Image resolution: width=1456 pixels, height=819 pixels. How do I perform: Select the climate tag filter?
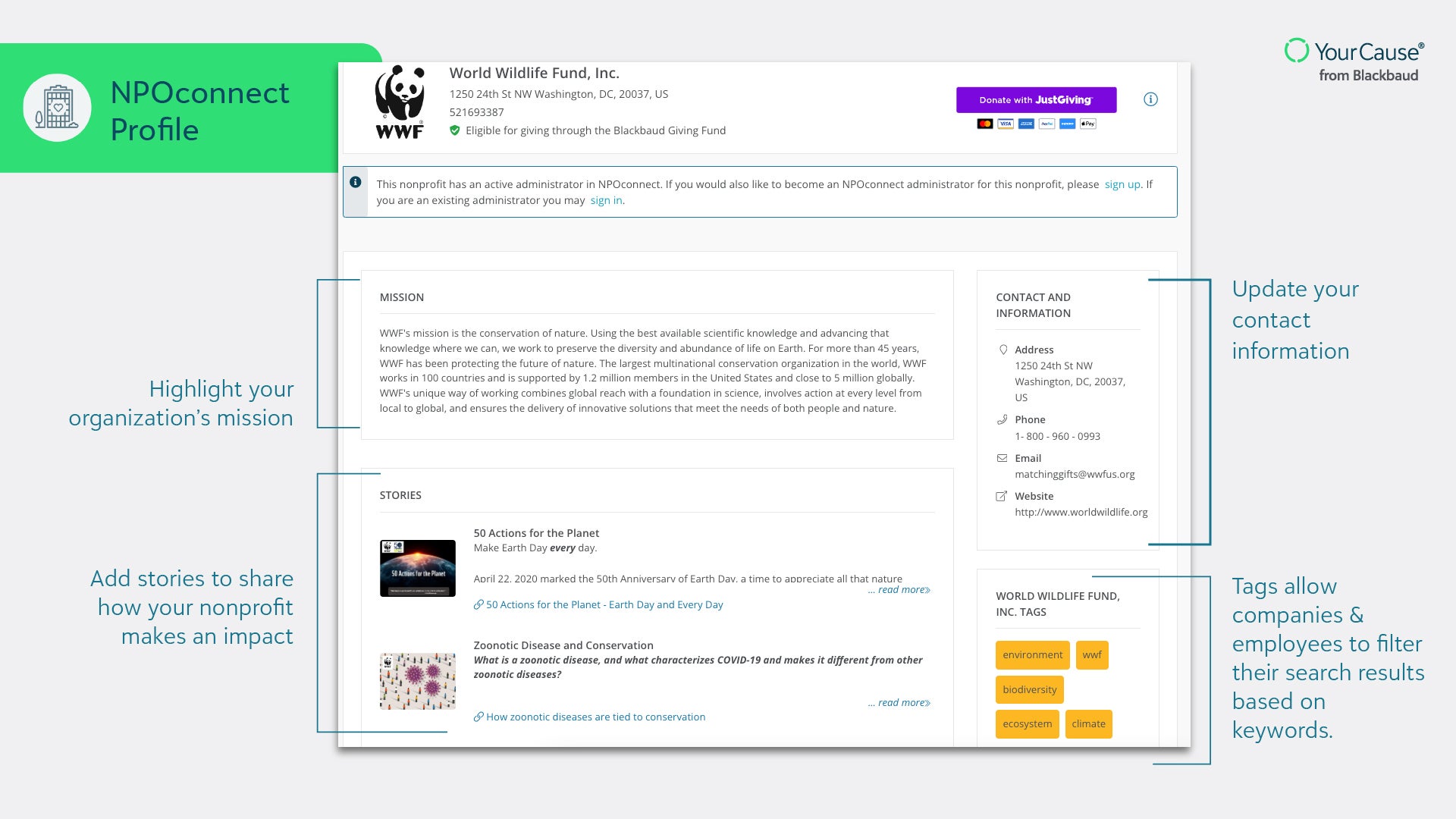pos(1088,723)
